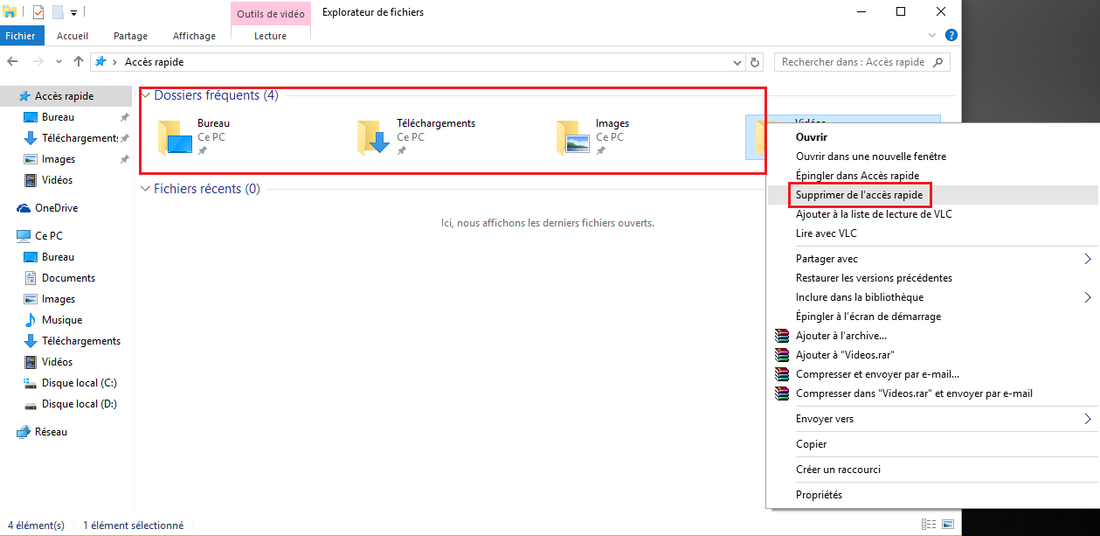Click the search magnifier icon
The image size is (1100, 536).
[938, 62]
